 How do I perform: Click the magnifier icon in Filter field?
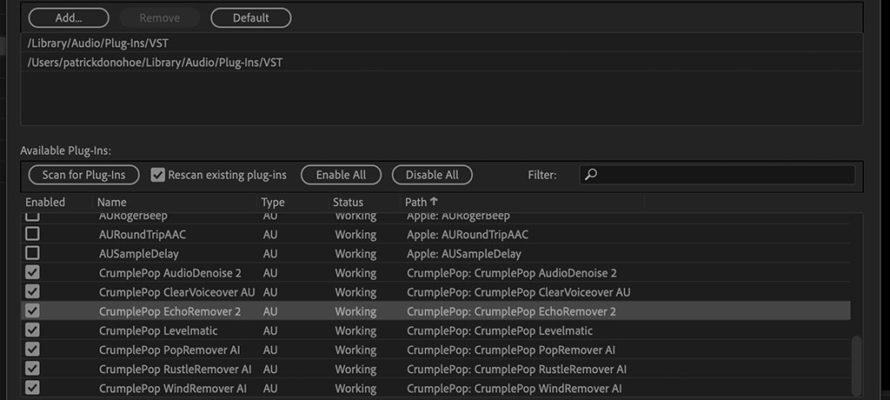coord(591,175)
